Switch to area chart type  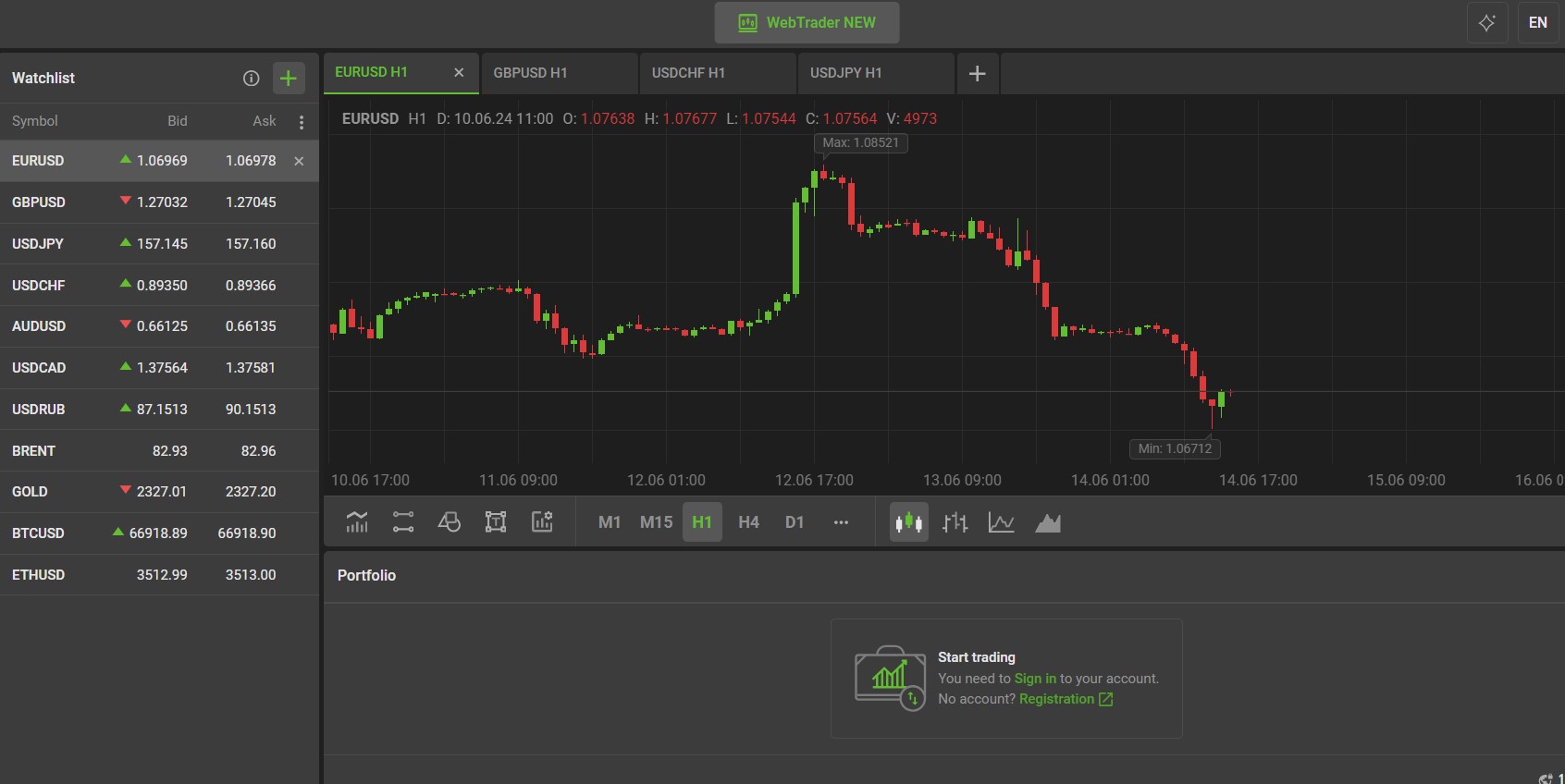click(1048, 522)
